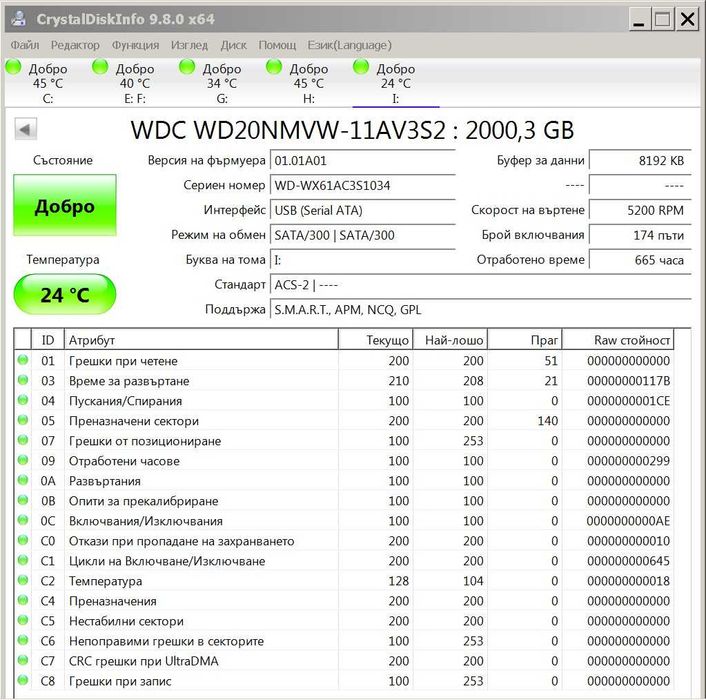Click the Текущо column header
The image size is (706, 700).
coord(376,340)
